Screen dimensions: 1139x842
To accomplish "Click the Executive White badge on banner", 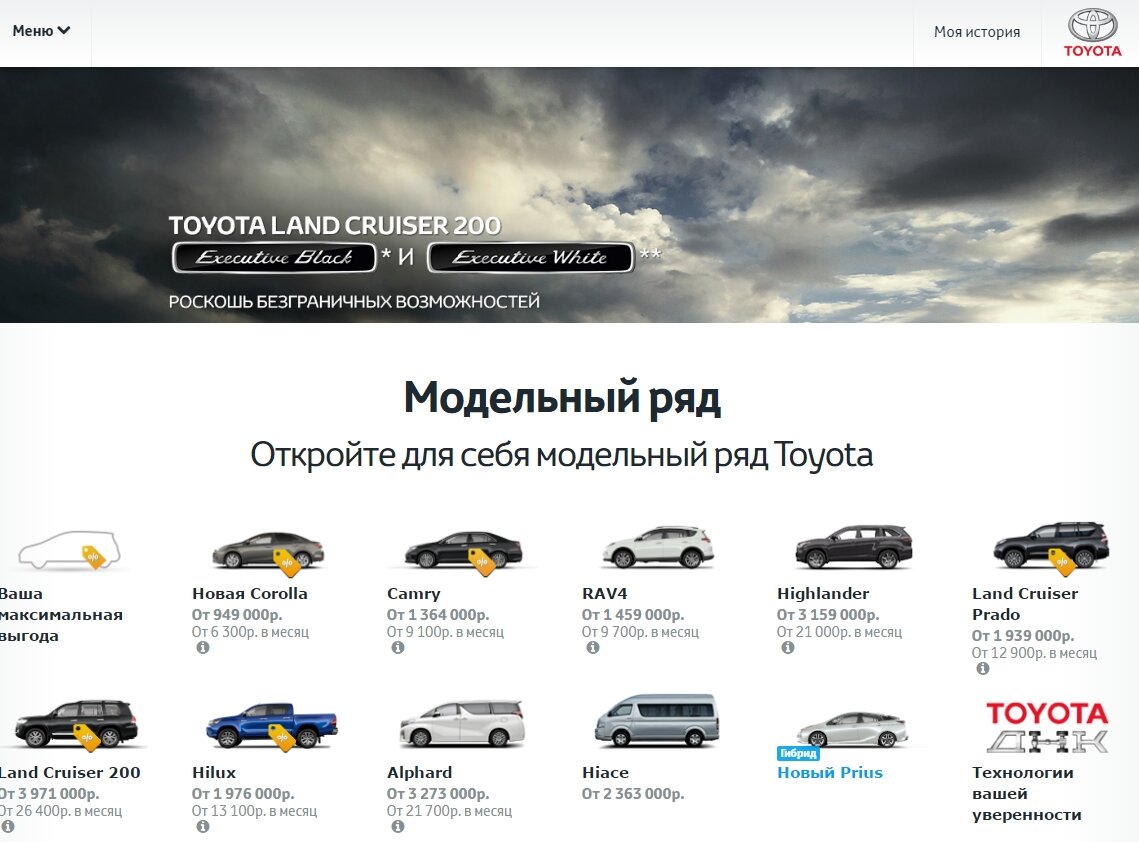I will click(x=530, y=257).
